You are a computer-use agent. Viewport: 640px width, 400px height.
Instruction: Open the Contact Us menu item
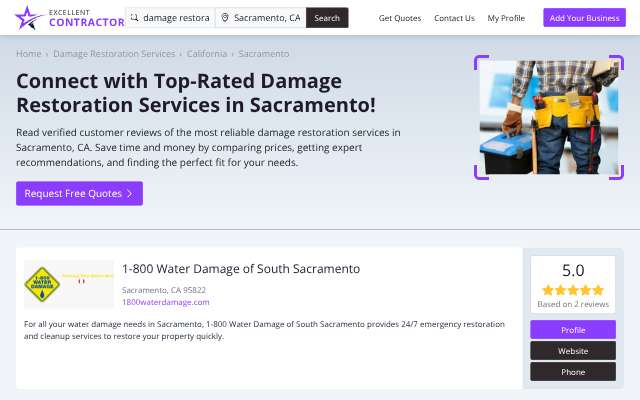454,18
